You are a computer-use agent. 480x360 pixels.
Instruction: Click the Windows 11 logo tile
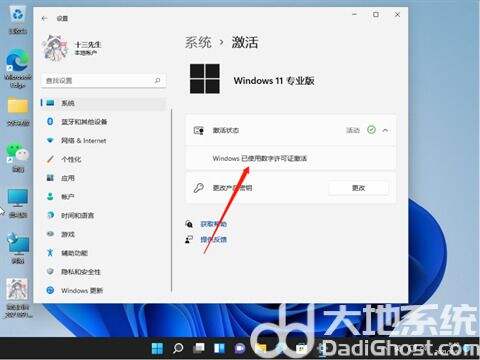(205, 79)
